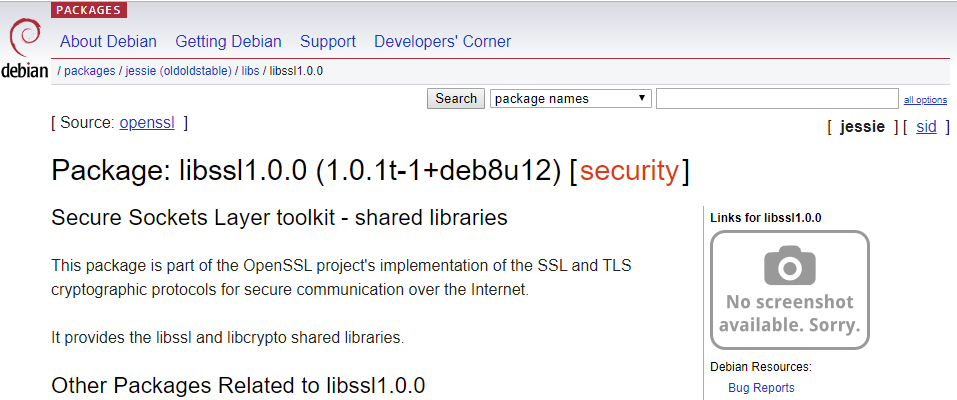The width and height of the screenshot is (957, 400).
Task: Open Developers' Corner navigation link
Action: (x=442, y=42)
